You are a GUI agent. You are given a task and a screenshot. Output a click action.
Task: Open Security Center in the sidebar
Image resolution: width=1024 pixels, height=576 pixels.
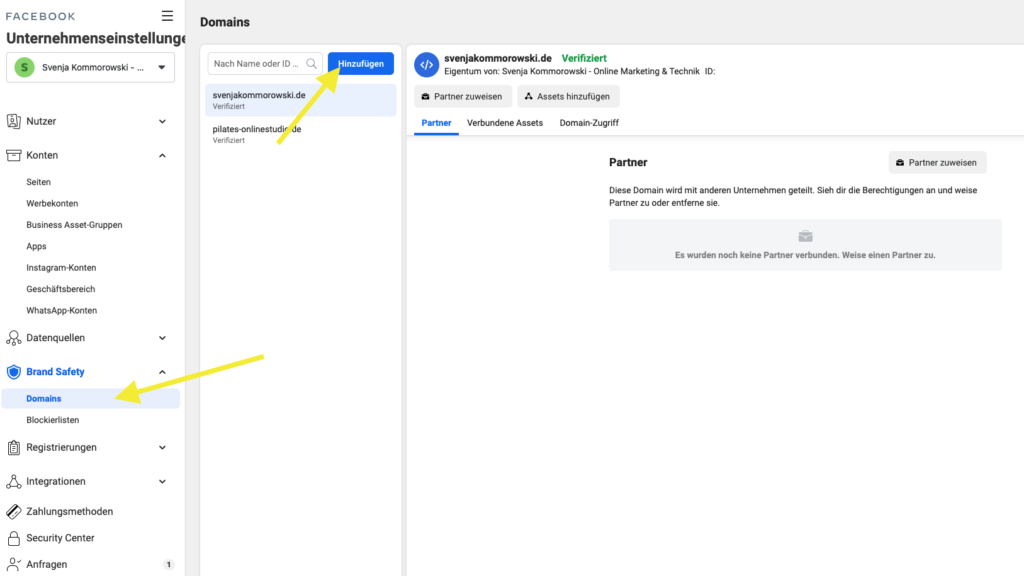click(60, 537)
